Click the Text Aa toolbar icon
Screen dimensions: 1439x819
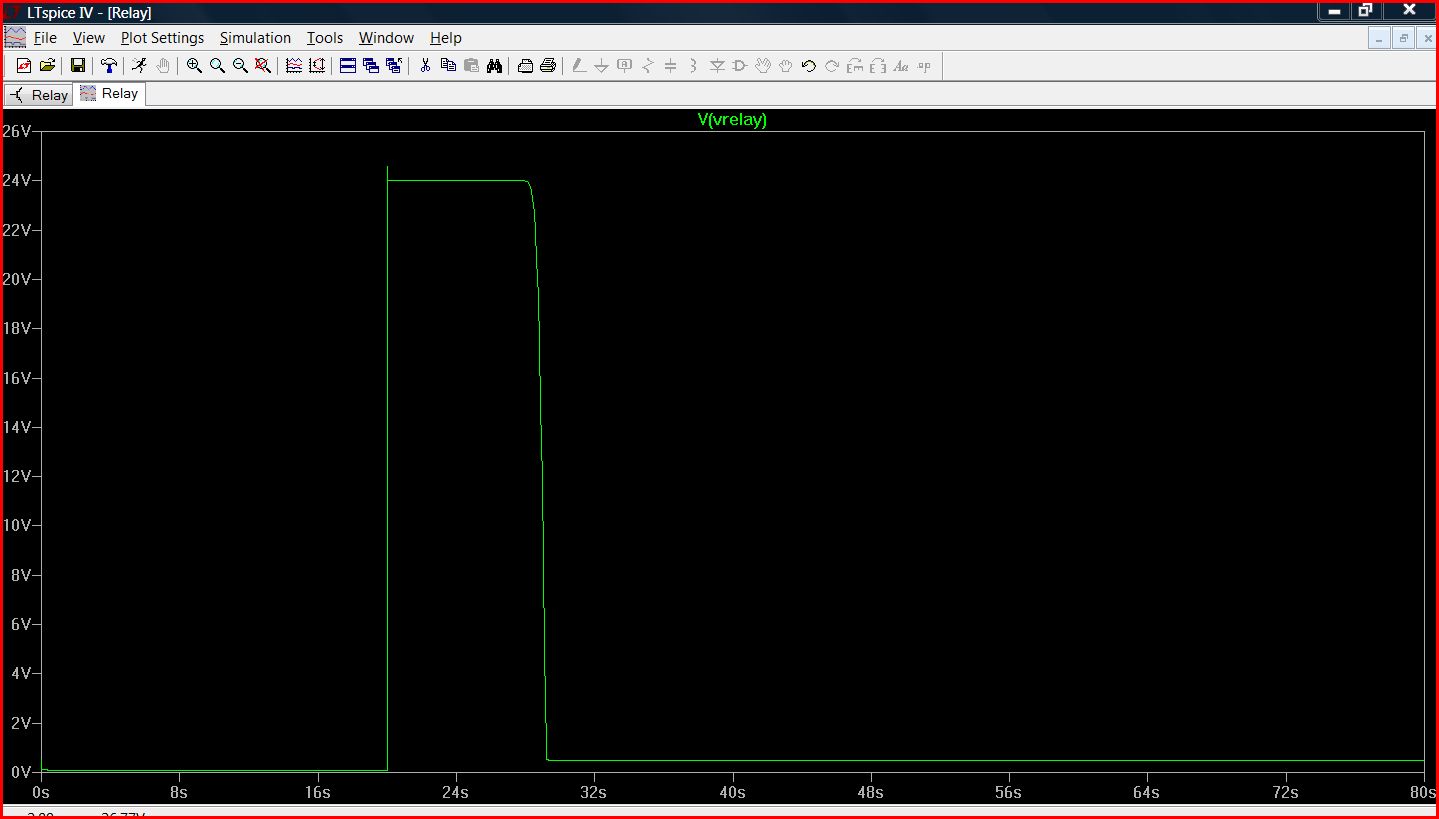[x=901, y=66]
